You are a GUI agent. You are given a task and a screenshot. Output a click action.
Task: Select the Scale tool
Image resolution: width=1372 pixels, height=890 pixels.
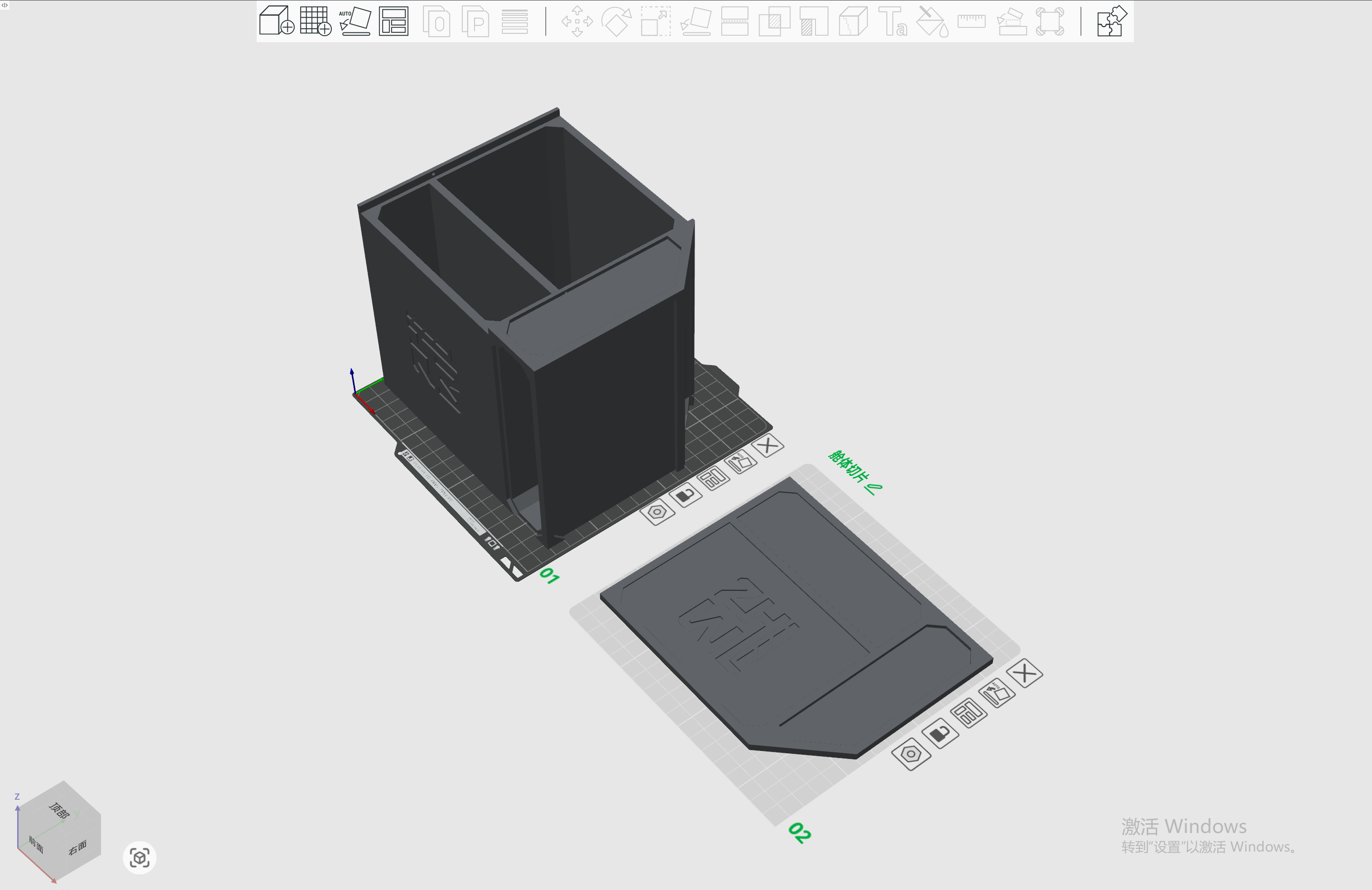click(656, 22)
